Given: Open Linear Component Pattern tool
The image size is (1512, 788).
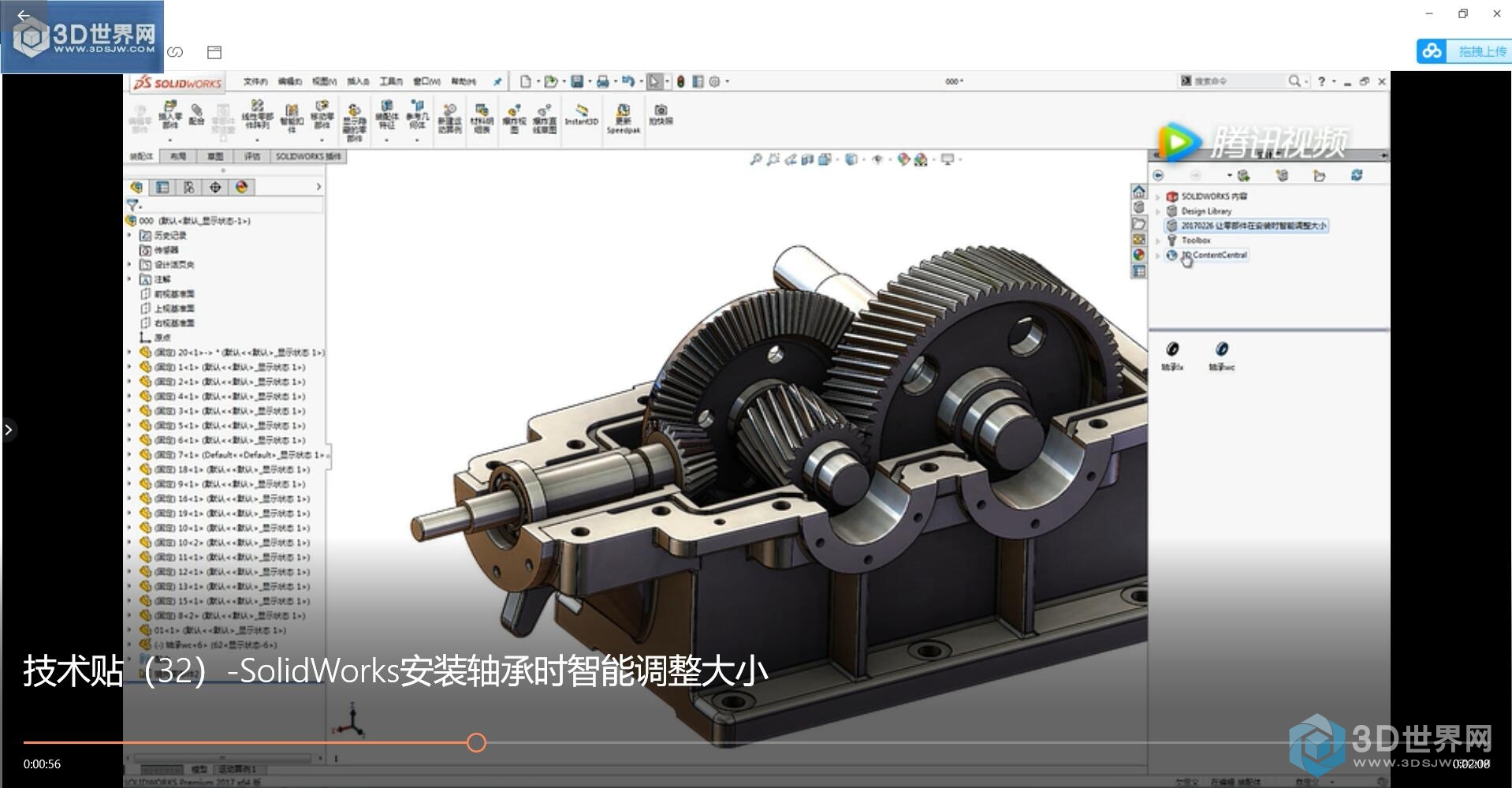Looking at the screenshot, I should point(257,115).
